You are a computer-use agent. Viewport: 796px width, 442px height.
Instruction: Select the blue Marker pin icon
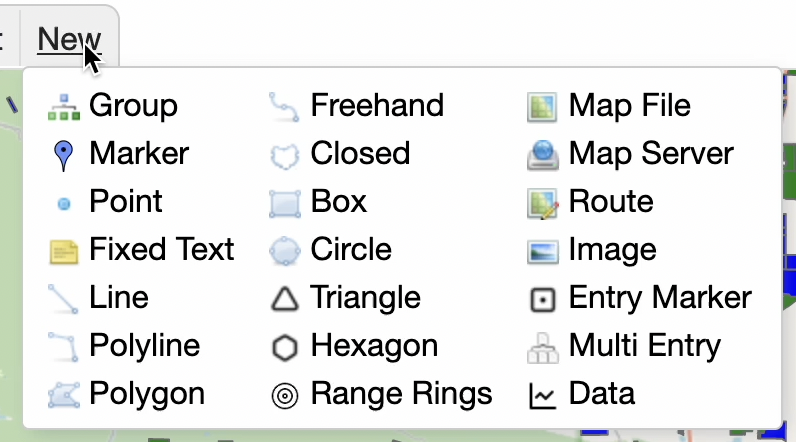[63, 154]
